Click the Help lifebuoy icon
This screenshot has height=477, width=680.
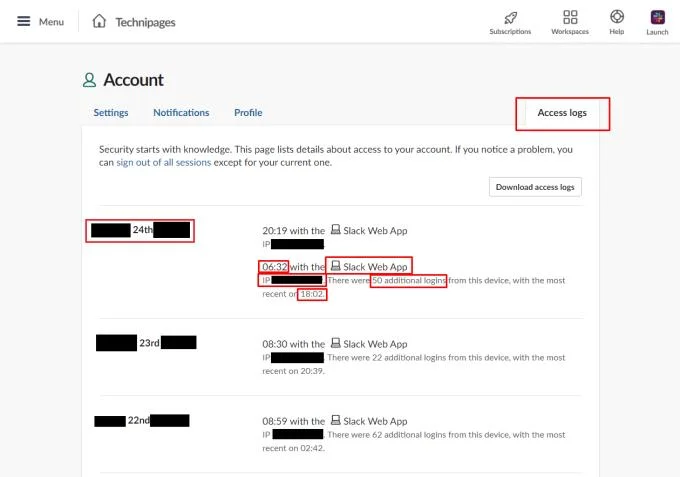point(617,17)
